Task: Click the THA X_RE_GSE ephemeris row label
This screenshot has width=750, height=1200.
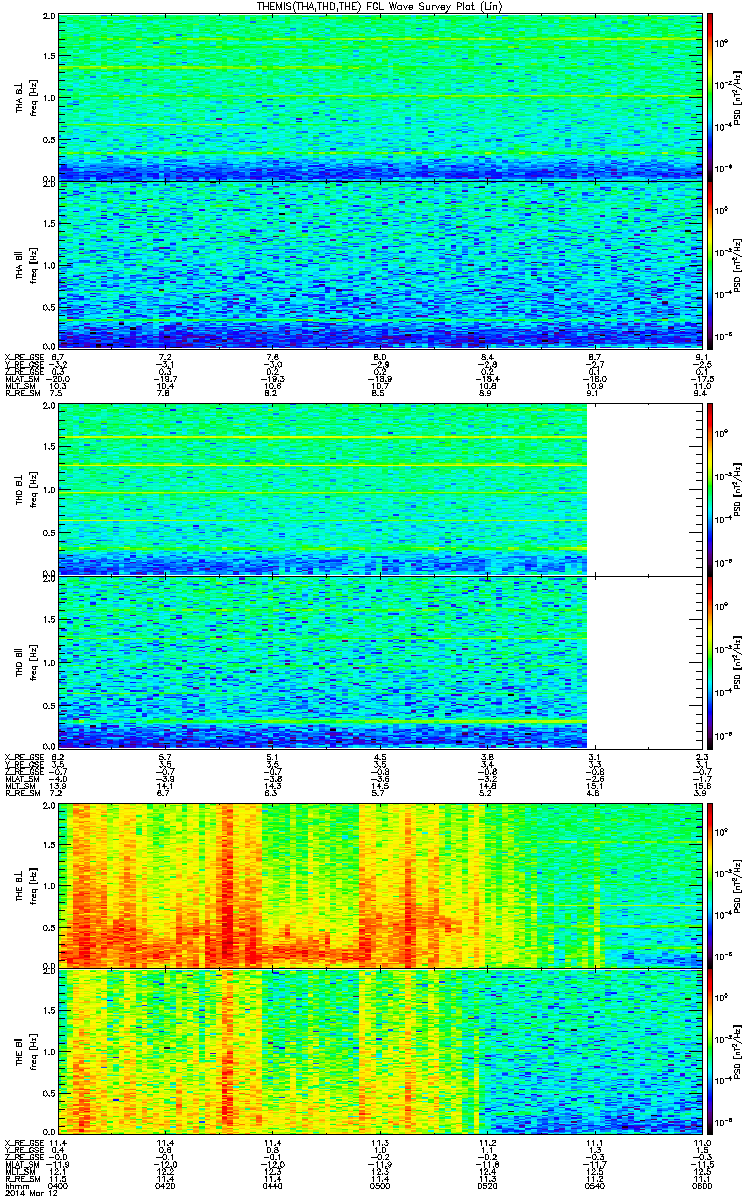Action: pos(24,357)
